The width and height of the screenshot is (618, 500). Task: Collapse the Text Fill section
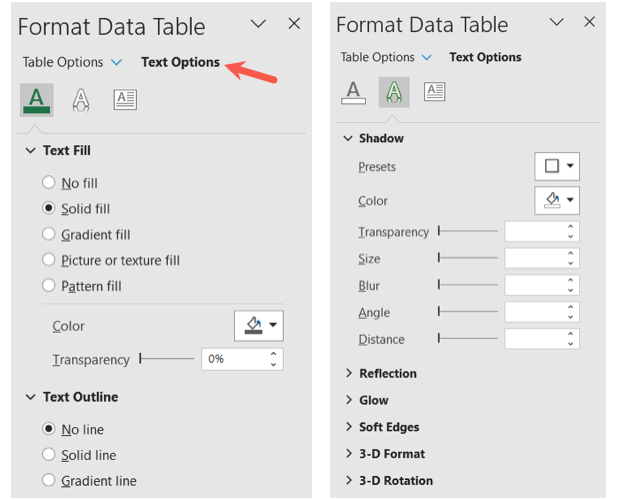[x=30, y=150]
